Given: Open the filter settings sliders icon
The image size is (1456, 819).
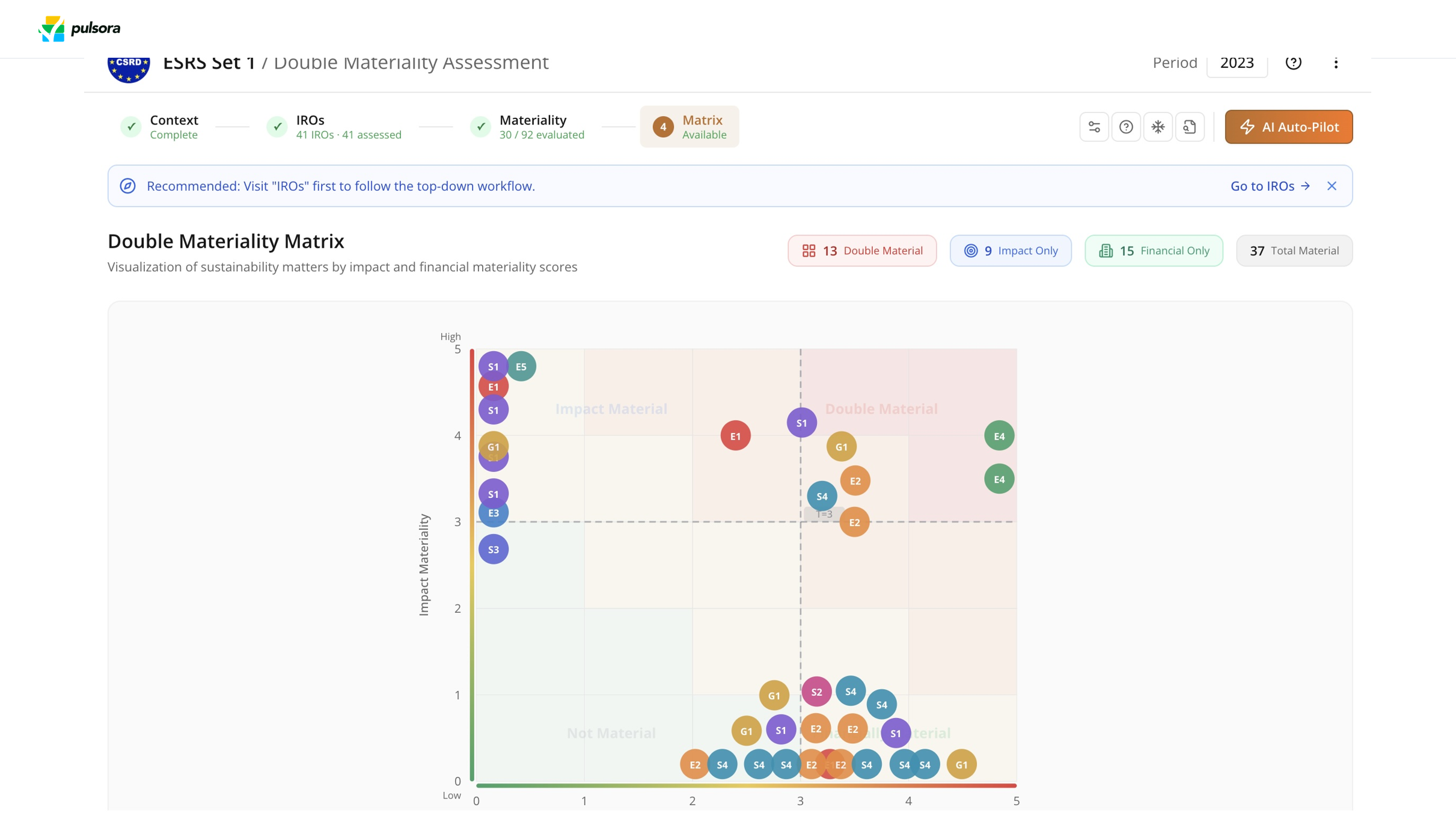Looking at the screenshot, I should click(x=1094, y=127).
